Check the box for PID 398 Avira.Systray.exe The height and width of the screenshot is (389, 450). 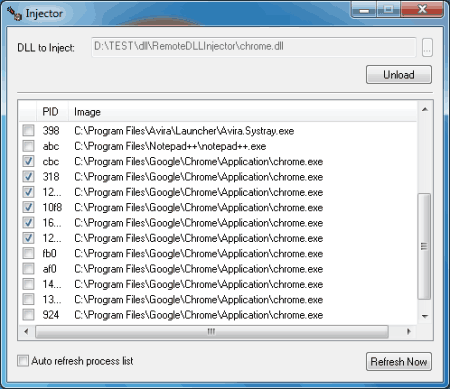pos(28,130)
